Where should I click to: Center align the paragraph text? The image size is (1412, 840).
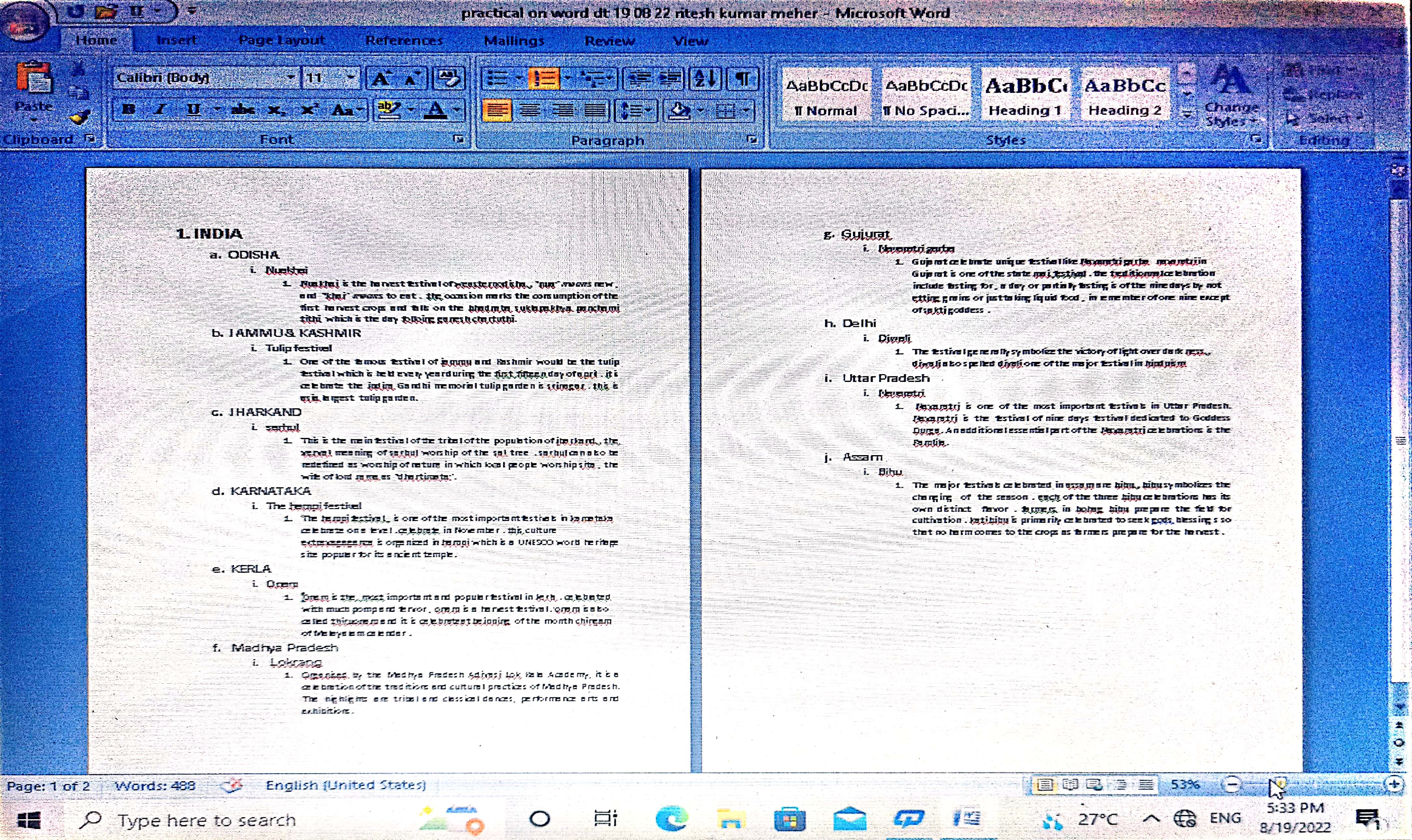click(530, 110)
